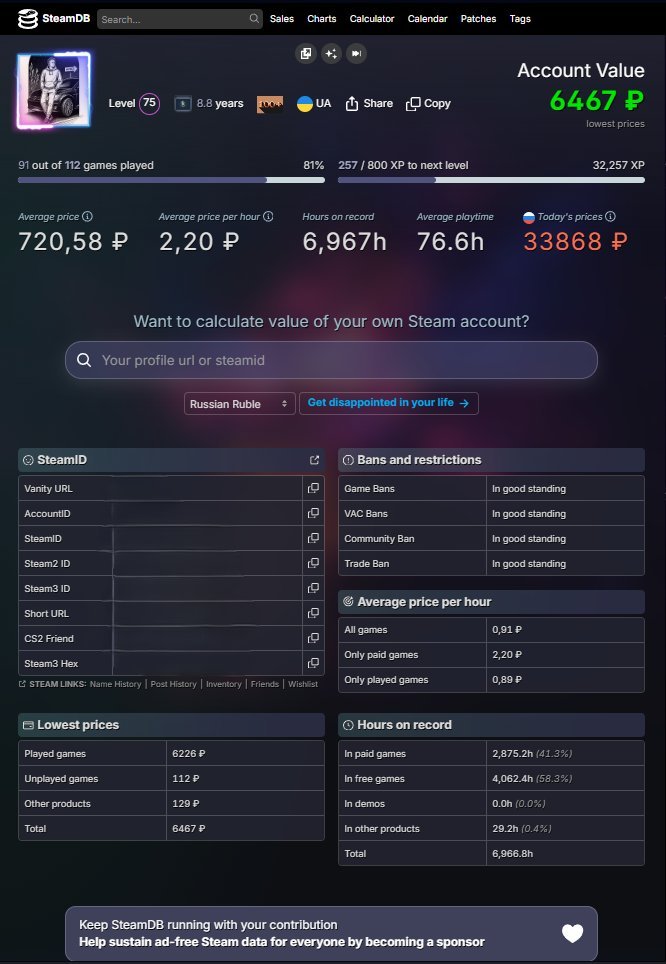Click the heart icon in sponsor banner
Viewport: 666px width, 964px height.
pos(572,933)
